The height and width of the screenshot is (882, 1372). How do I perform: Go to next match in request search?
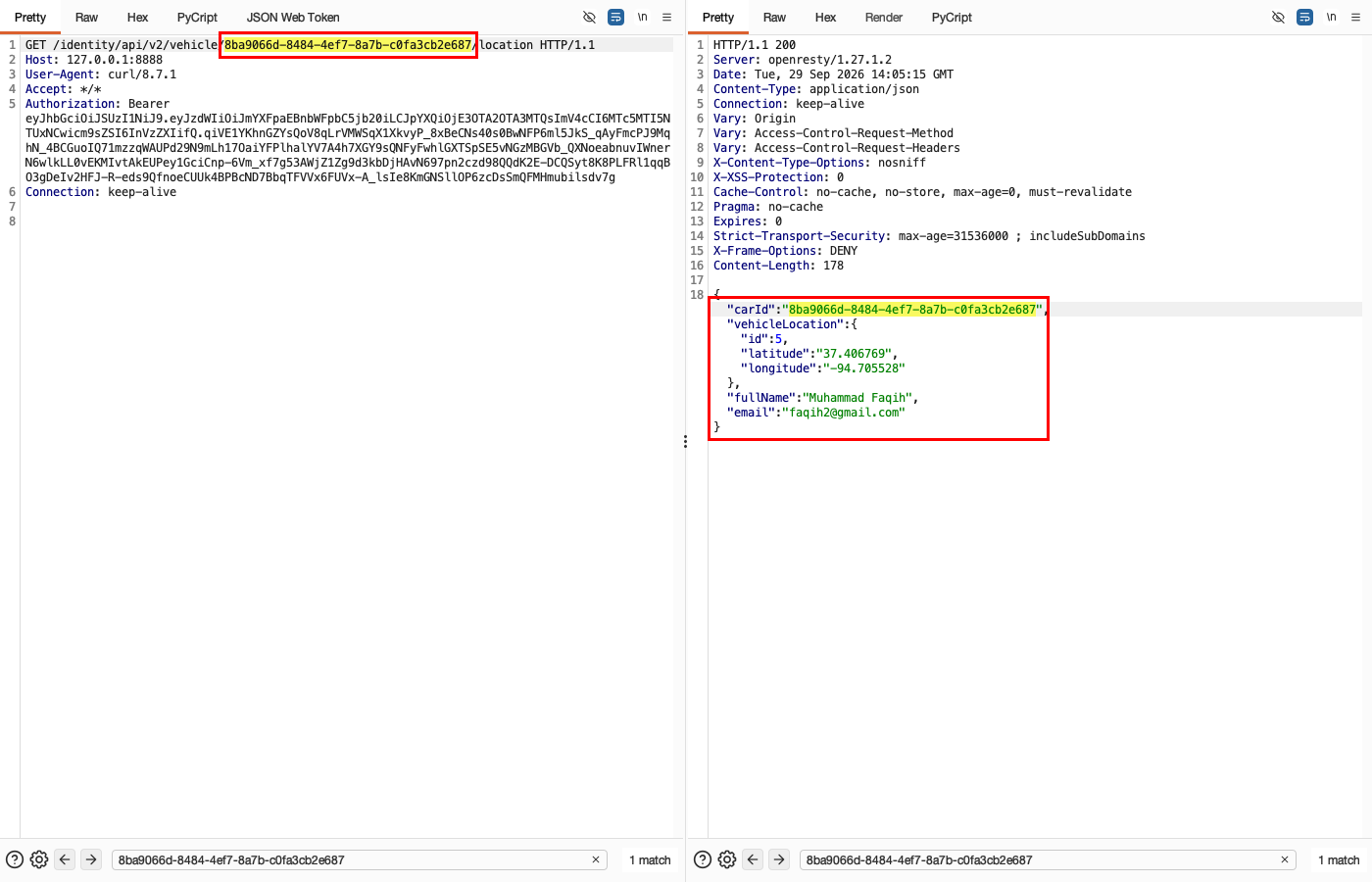click(91, 859)
